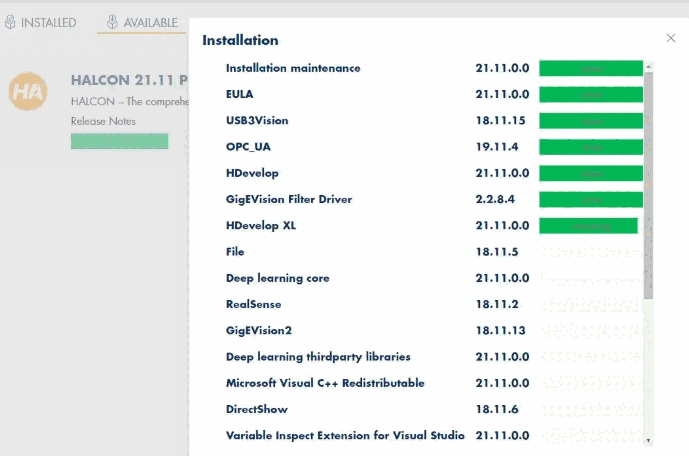Click the HALCON HA product logo
Image resolution: width=689 pixels, height=456 pixels.
pos(28,91)
